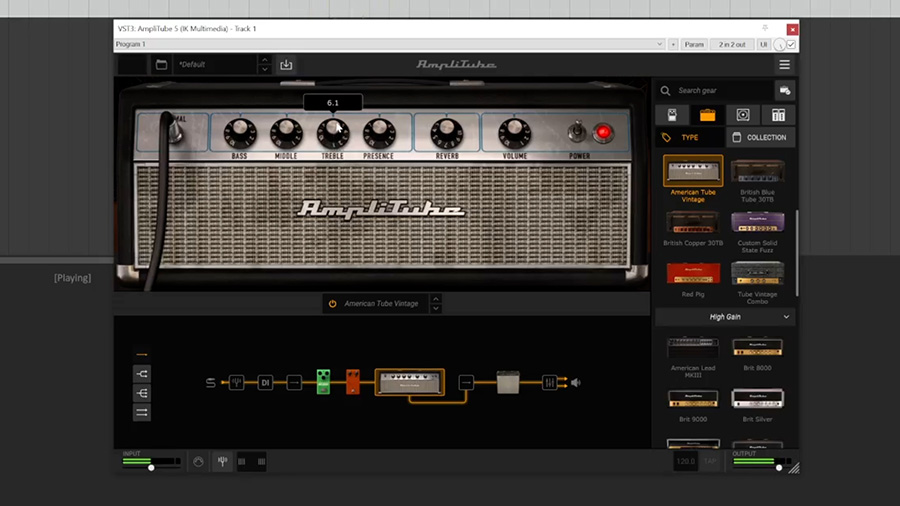Choose the Tube Vintage Combo amp
The image size is (900, 506).
click(757, 273)
